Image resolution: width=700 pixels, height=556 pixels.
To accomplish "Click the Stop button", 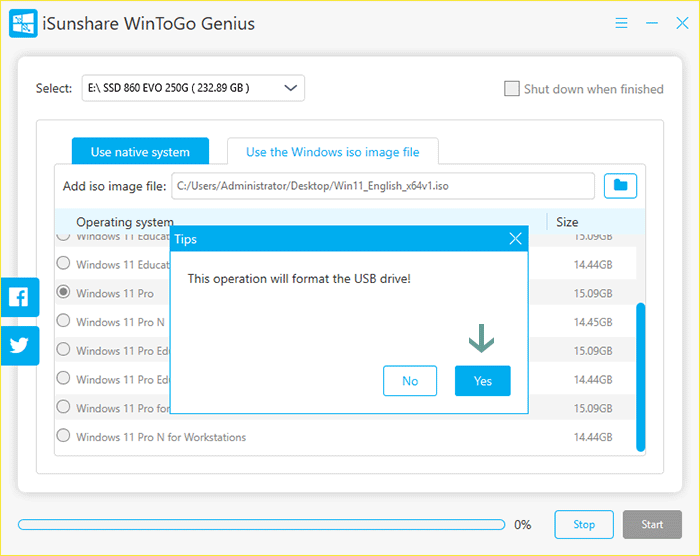I will pos(584,524).
